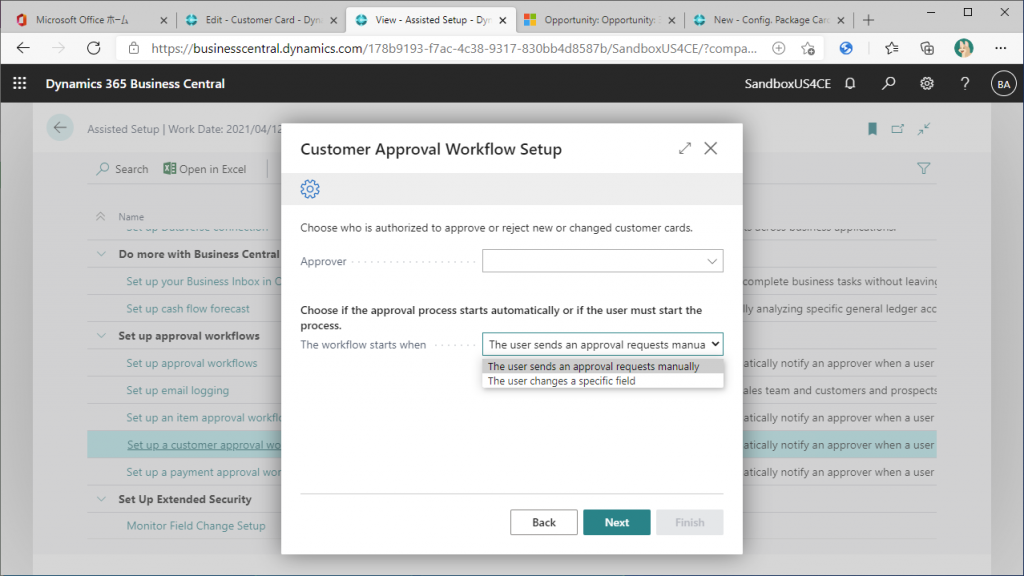Screen dimensions: 1024x576
Task: Open 'Monitor Field Change Setup' link
Action: click(x=196, y=526)
